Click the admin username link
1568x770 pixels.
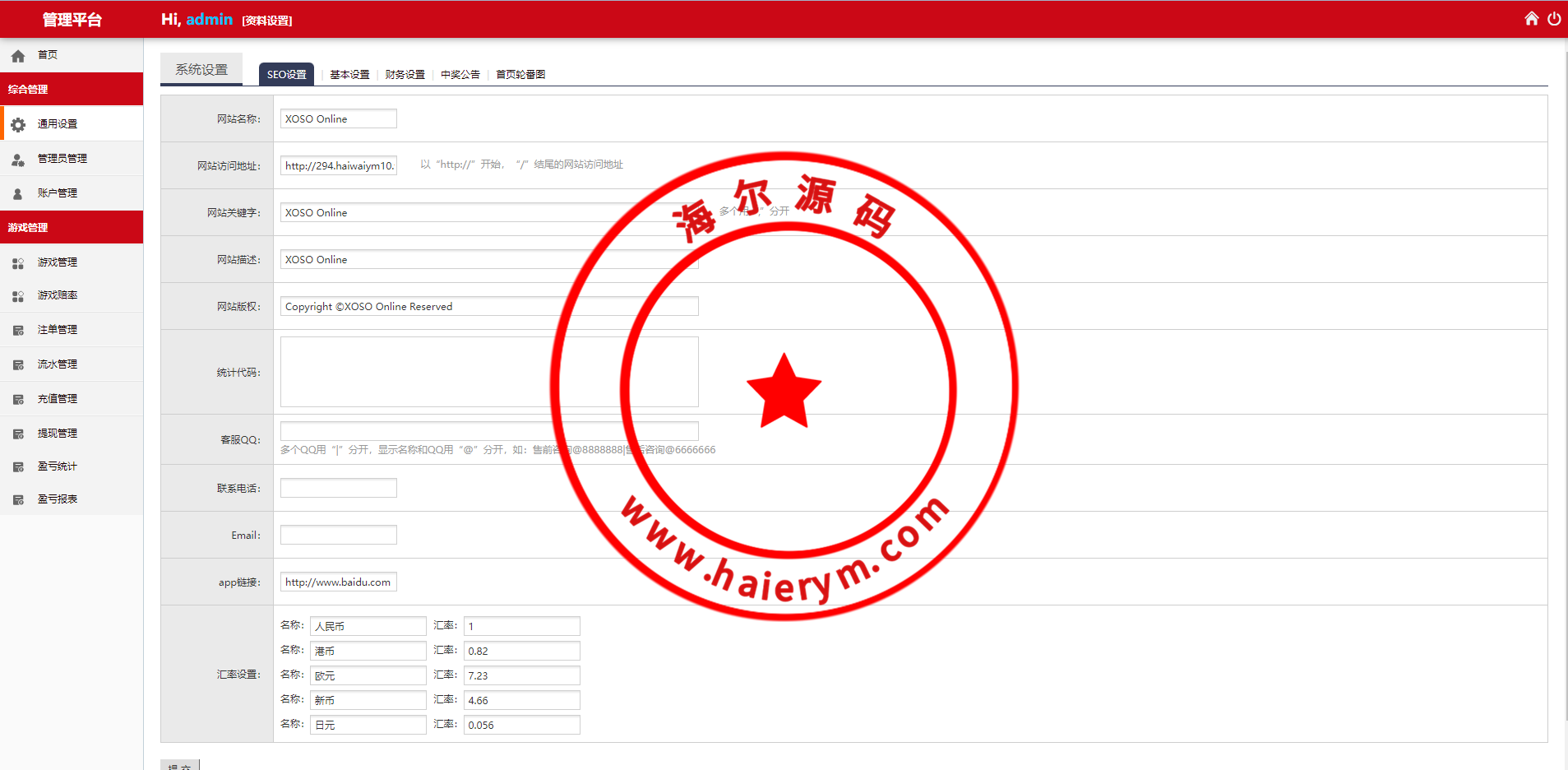tap(209, 19)
